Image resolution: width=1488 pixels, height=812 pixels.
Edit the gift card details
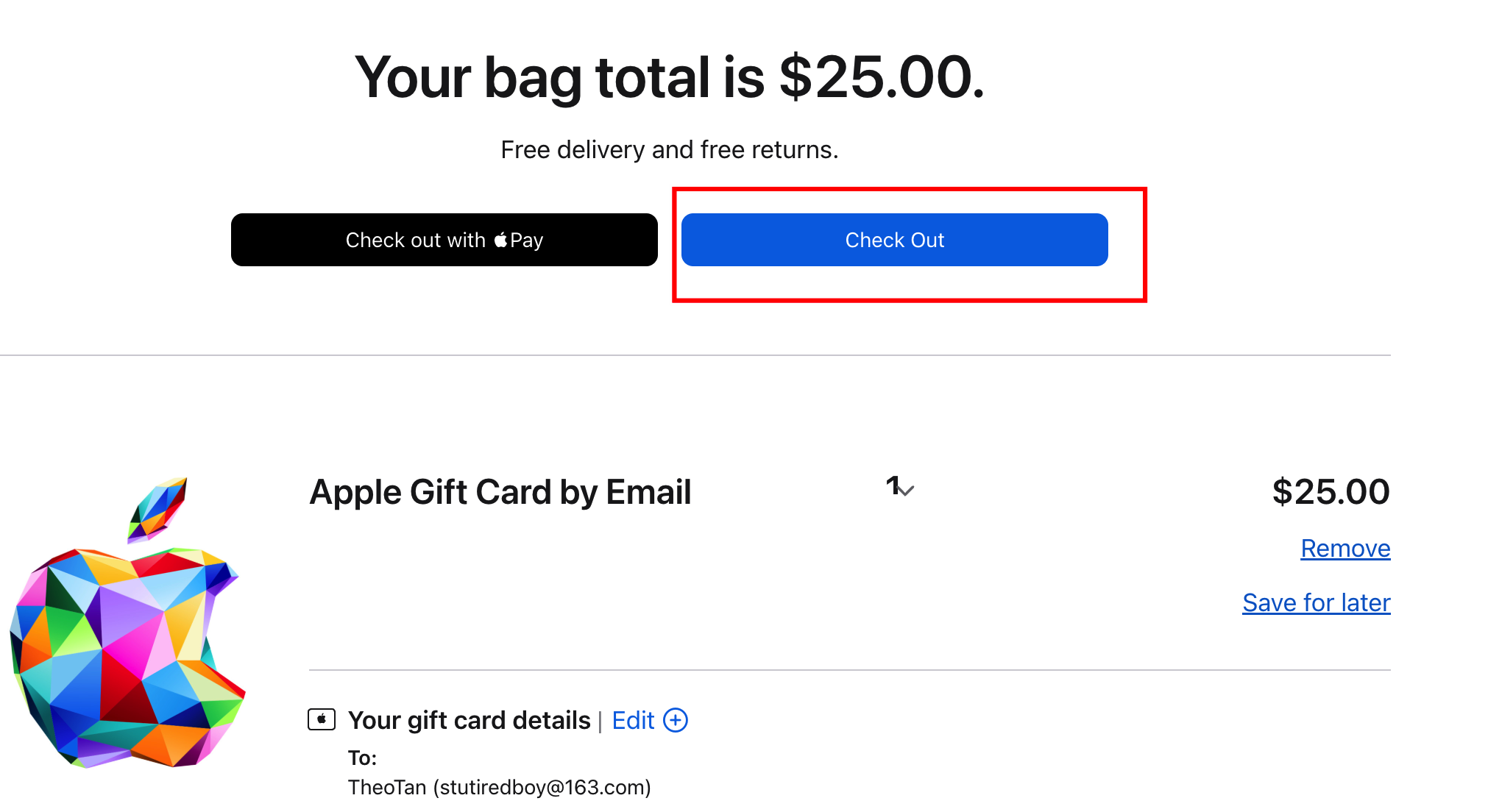(633, 720)
